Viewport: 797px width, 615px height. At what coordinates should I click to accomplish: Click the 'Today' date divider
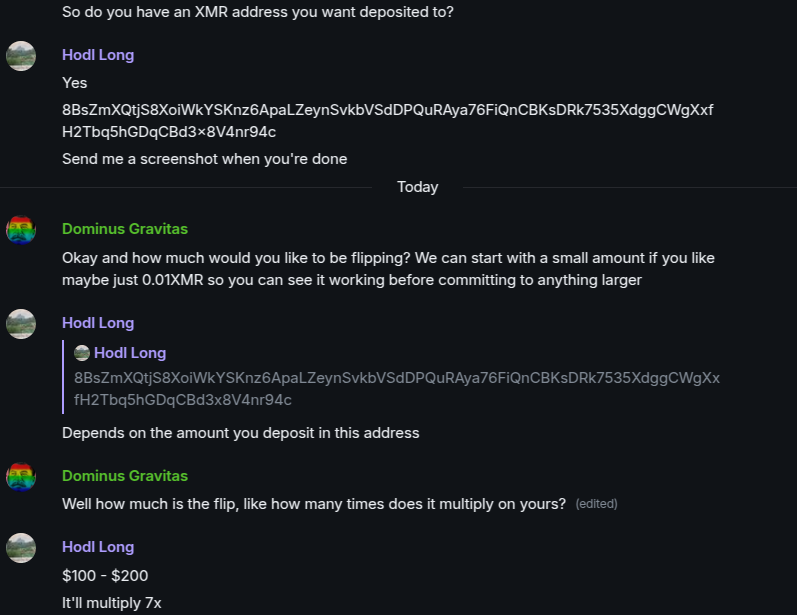[417, 187]
